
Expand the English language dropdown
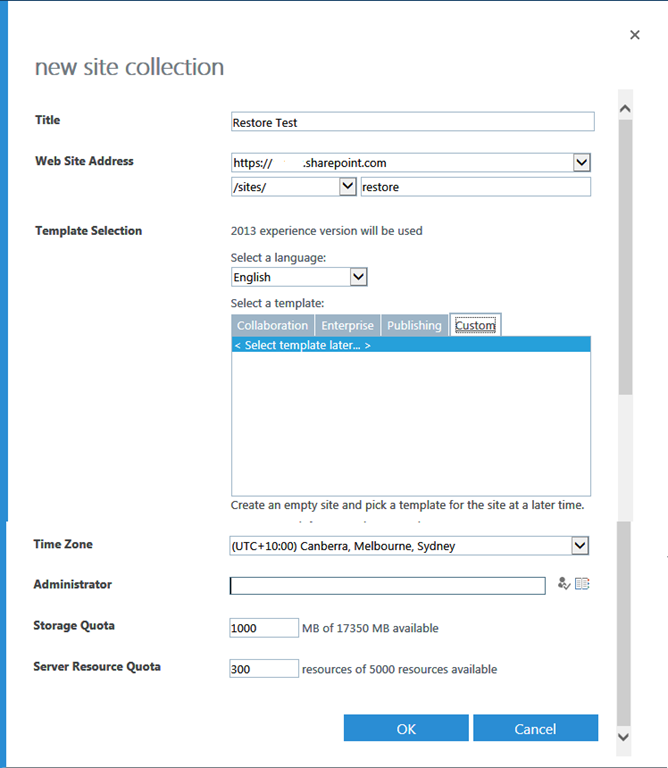pos(358,277)
